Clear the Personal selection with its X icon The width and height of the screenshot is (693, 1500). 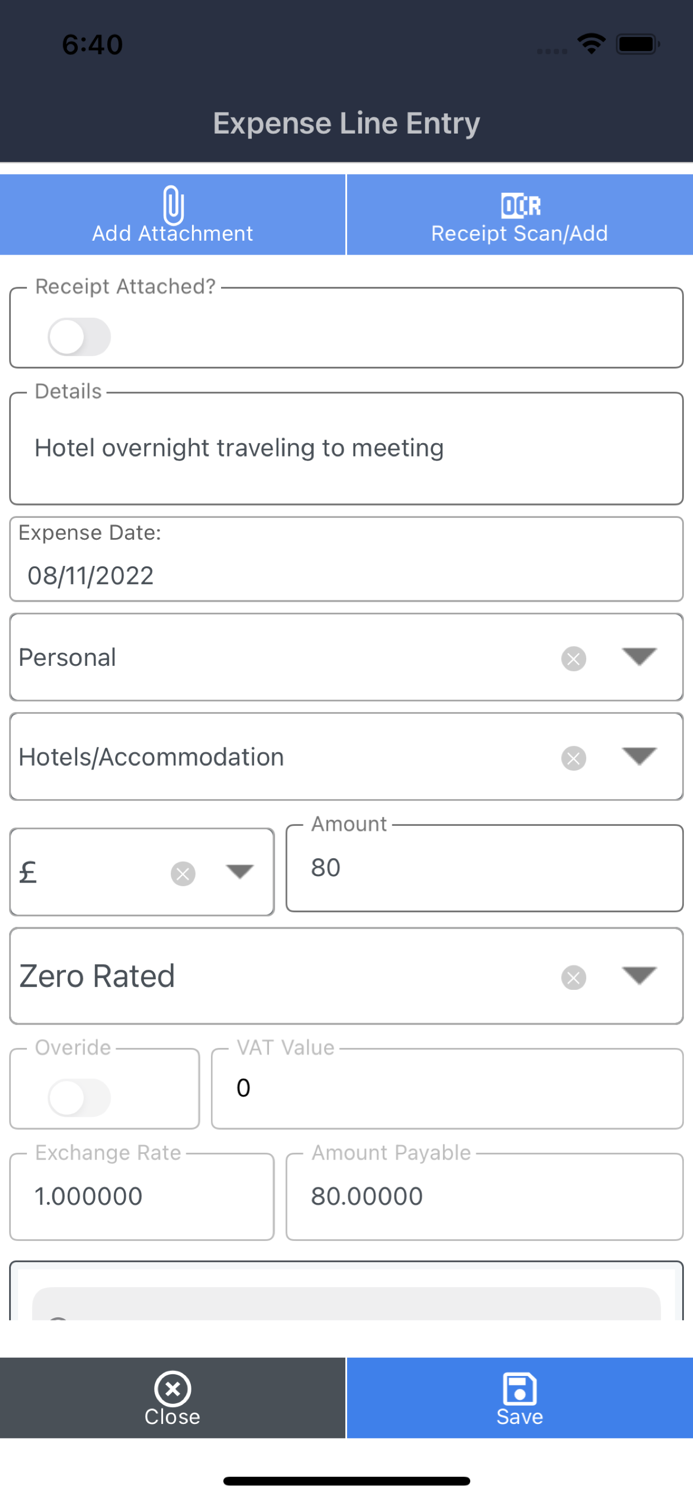pos(573,658)
